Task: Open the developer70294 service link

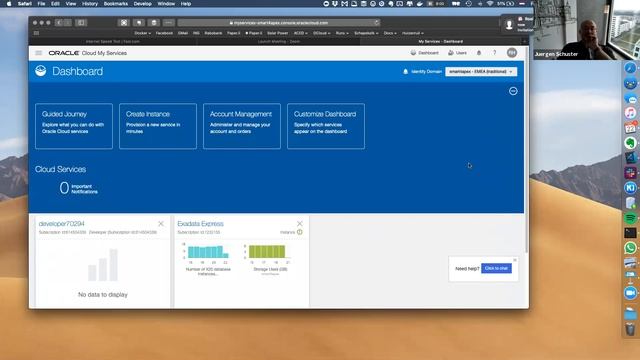Action: coord(62,224)
